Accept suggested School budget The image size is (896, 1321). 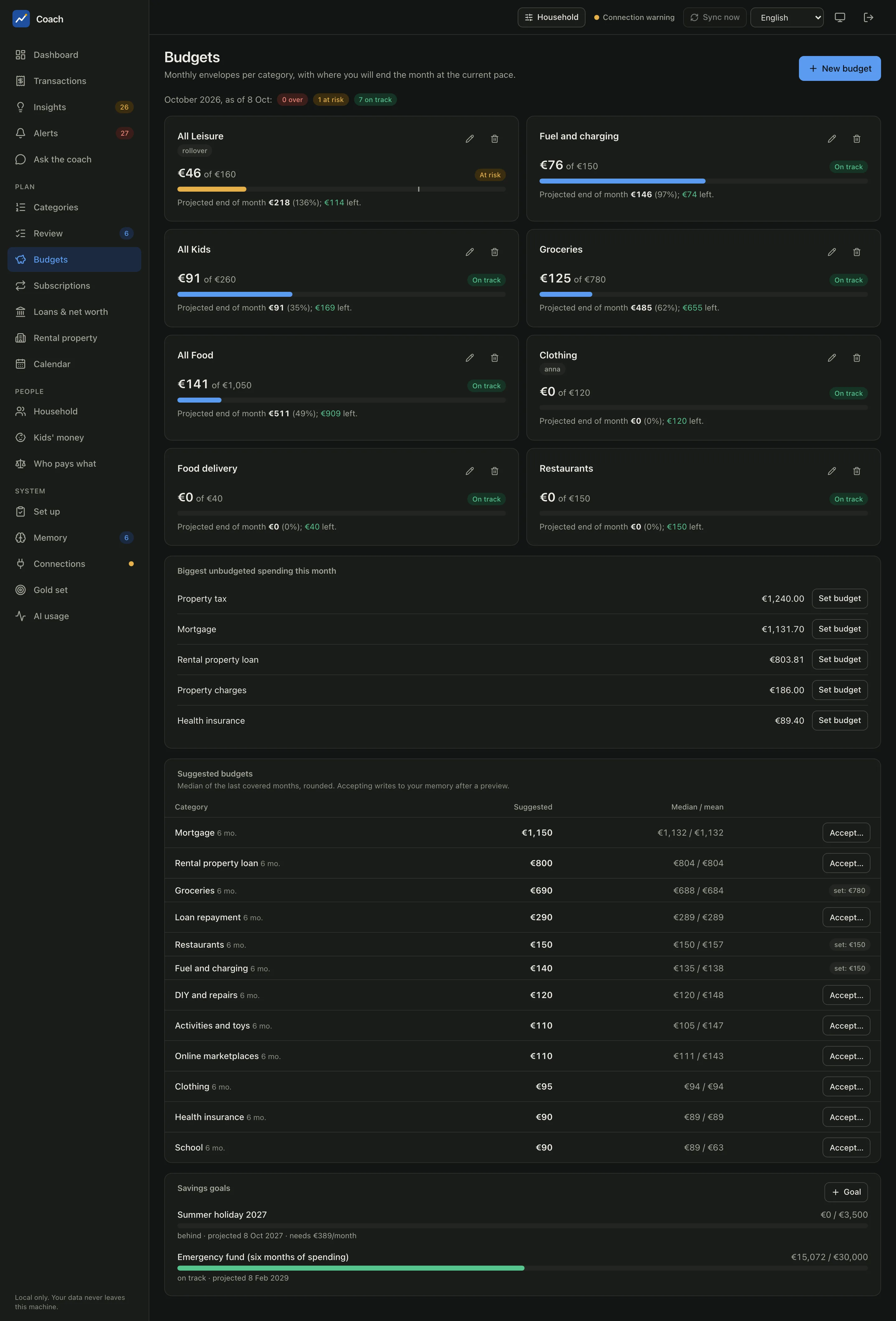pos(846,1147)
